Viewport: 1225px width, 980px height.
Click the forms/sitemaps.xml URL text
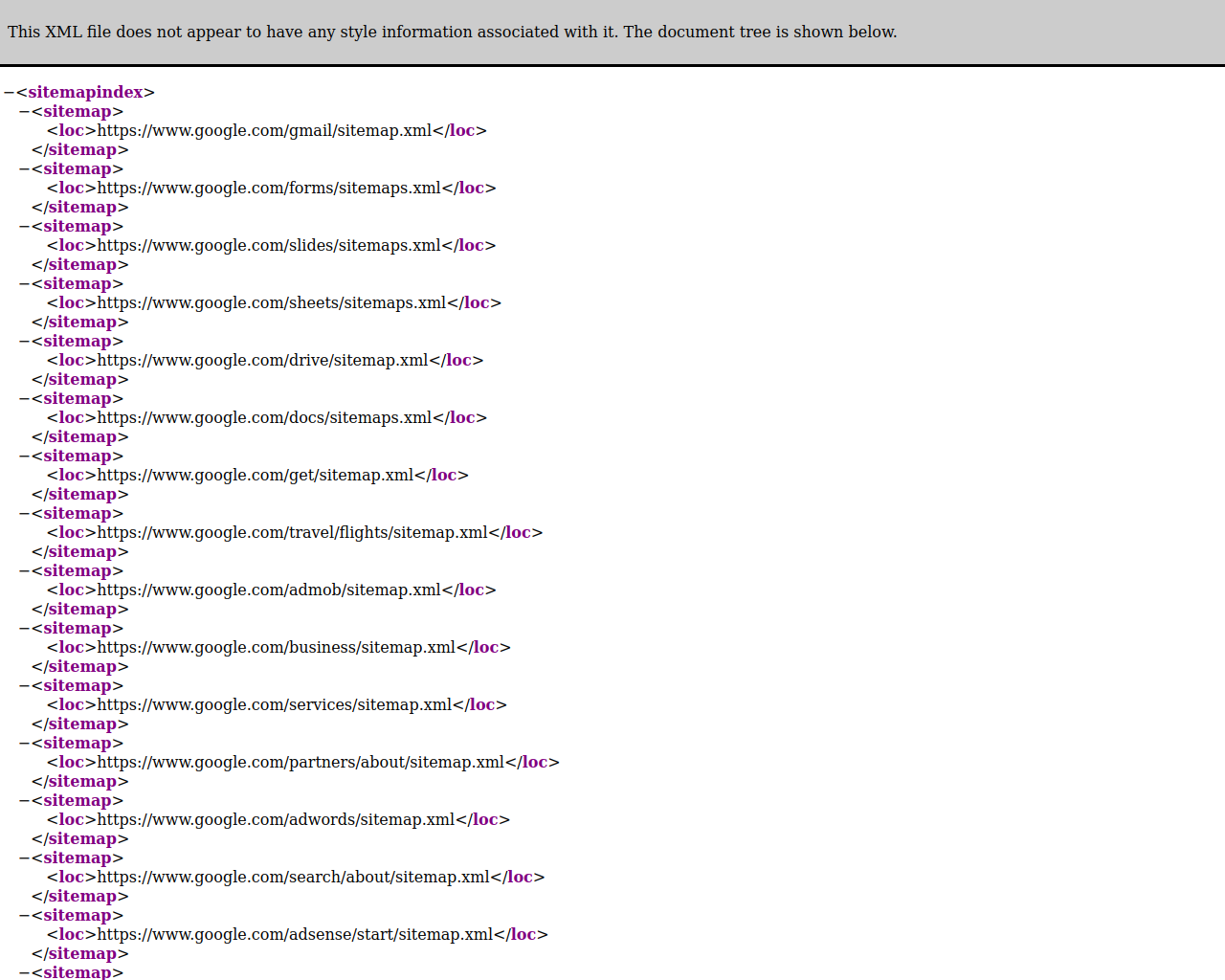(269, 189)
